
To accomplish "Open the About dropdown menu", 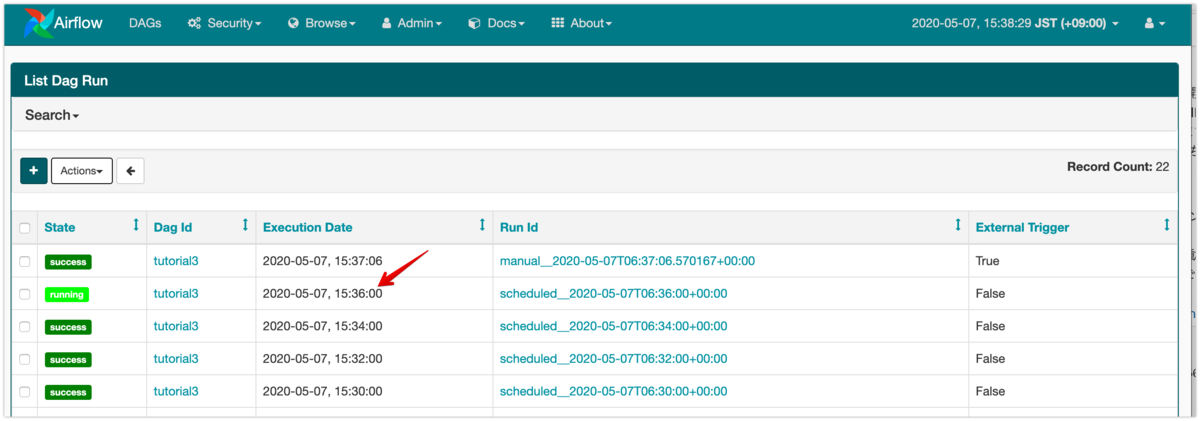I will 581,23.
